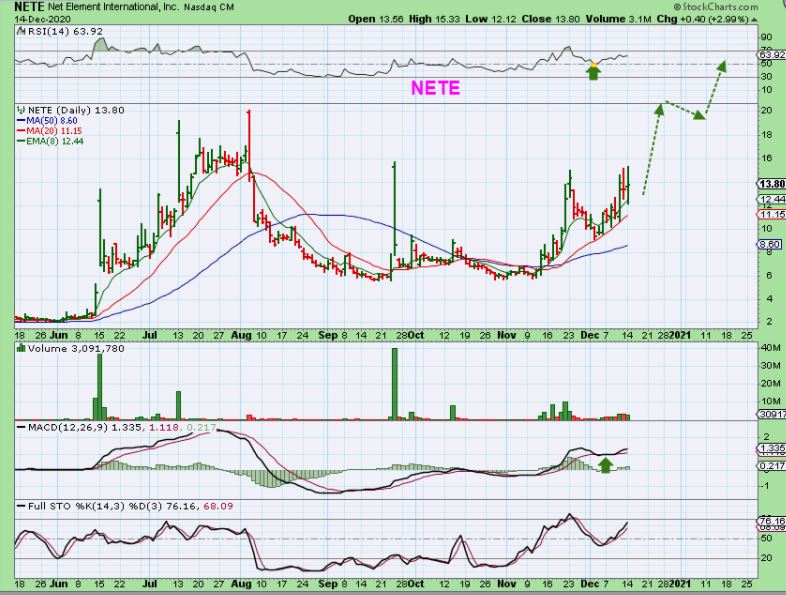Click the 40M mark on volume axis
The width and height of the screenshot is (786, 595).
point(770,348)
